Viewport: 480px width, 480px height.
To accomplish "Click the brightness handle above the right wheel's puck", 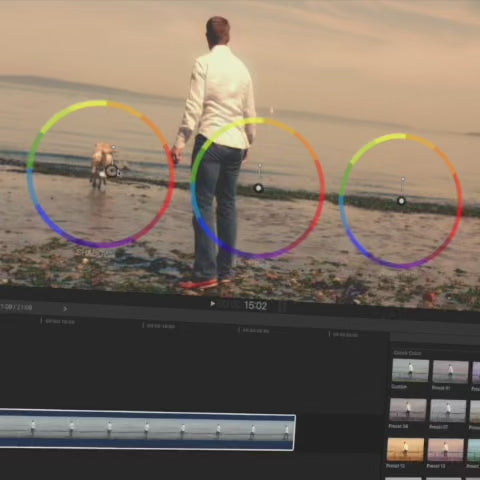I will [403, 179].
